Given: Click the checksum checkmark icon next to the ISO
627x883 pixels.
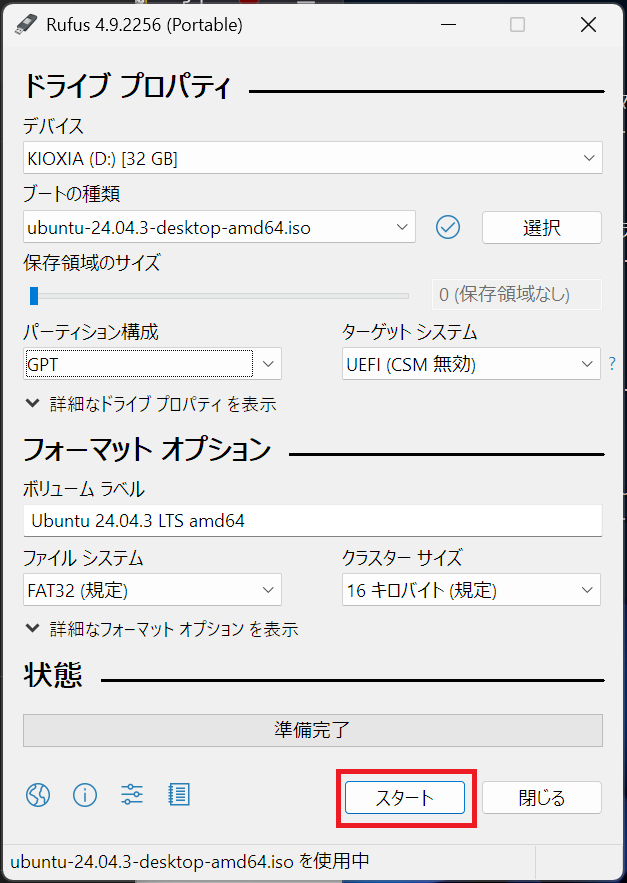Looking at the screenshot, I should point(448,227).
